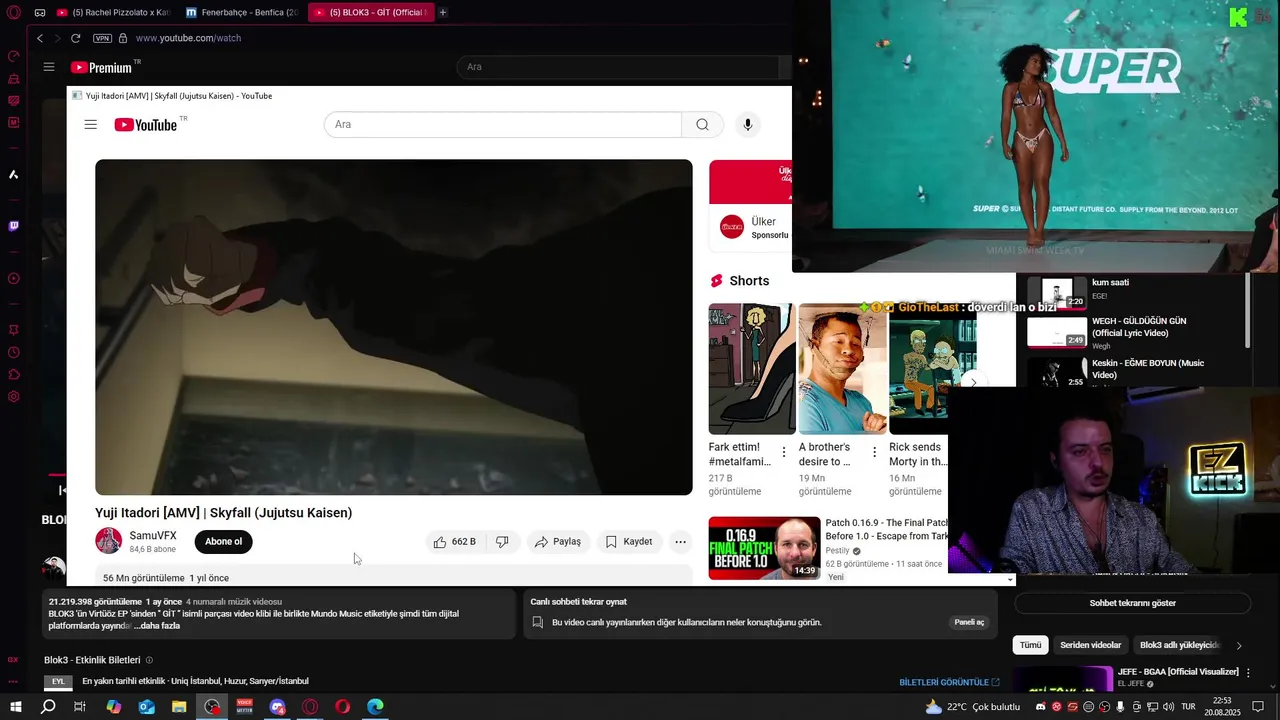Reload the page with the refresh icon

[75, 38]
